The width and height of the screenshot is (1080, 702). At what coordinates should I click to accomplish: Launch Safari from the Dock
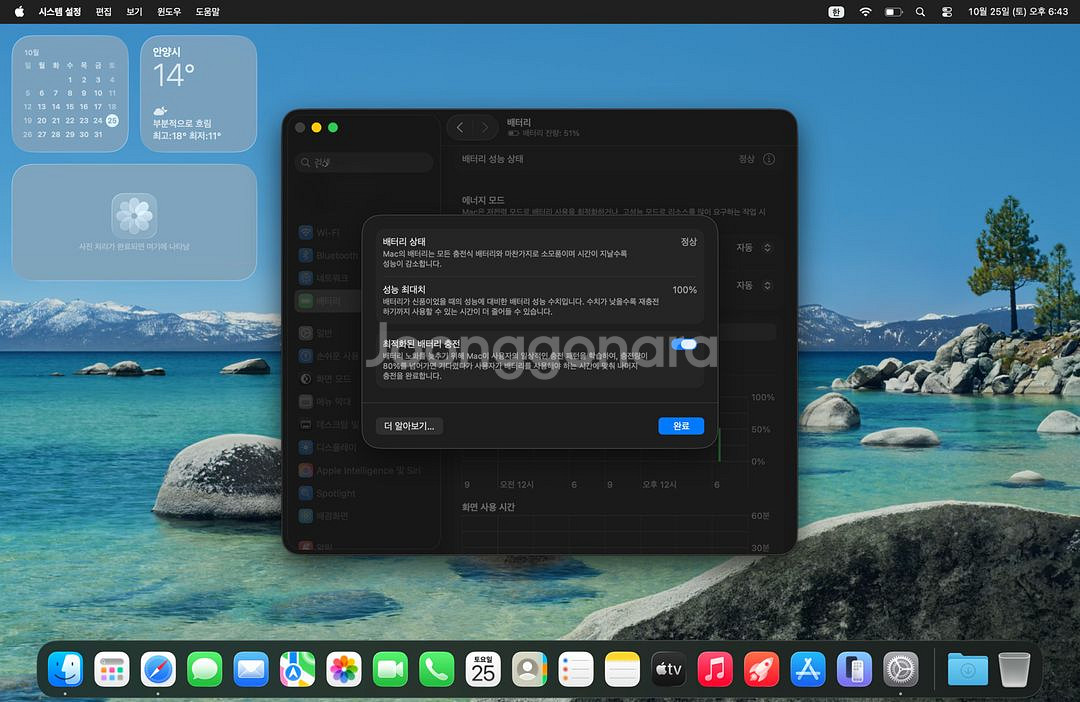(158, 669)
